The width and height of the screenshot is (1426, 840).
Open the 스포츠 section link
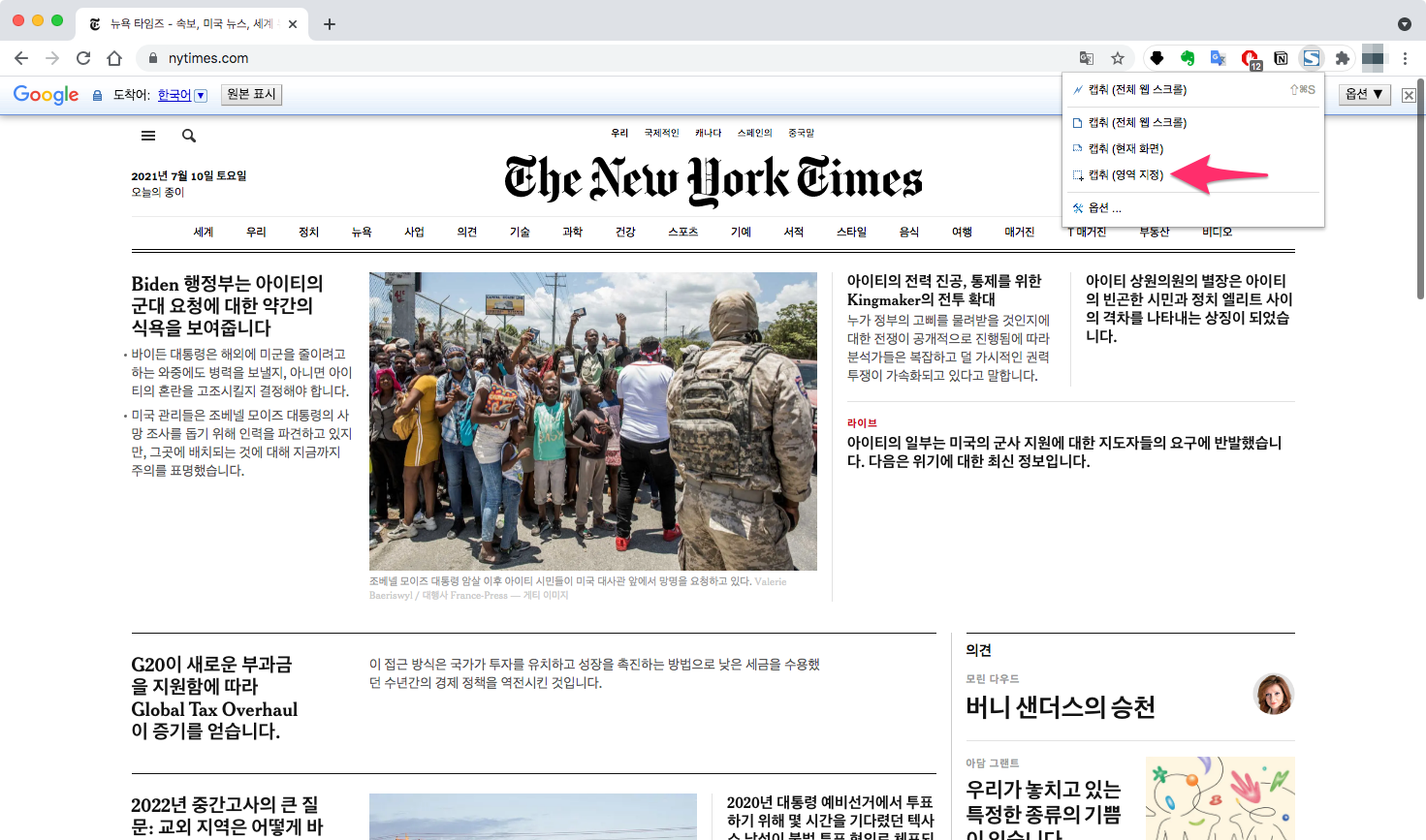[683, 232]
